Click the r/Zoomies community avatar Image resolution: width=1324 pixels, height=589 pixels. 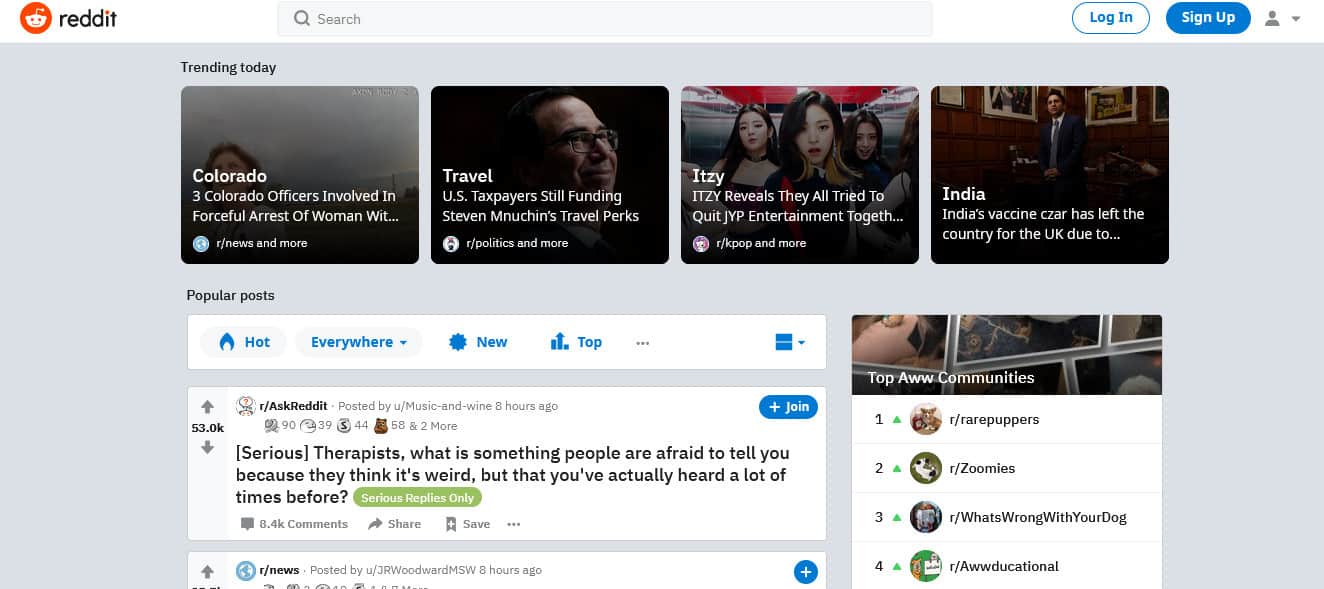926,468
